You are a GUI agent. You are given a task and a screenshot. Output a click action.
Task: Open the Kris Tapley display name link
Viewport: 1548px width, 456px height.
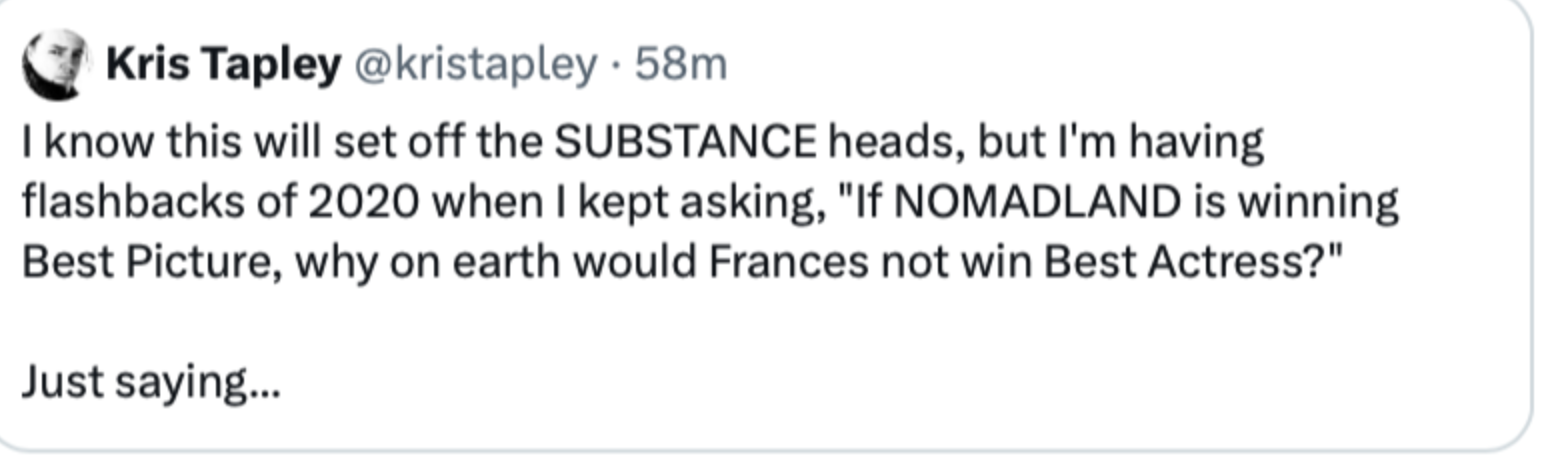click(222, 65)
